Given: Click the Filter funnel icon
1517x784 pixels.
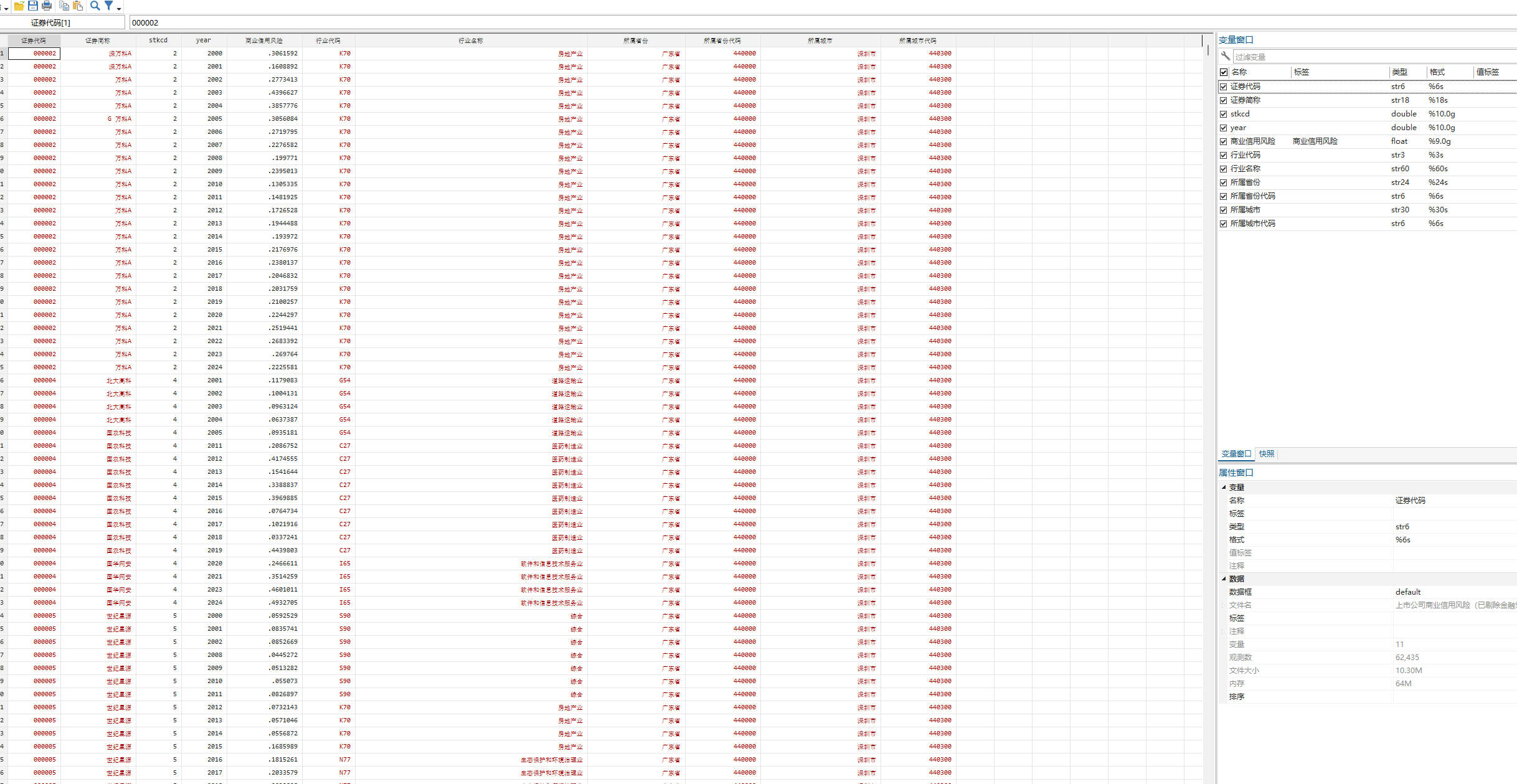Looking at the screenshot, I should click(108, 6).
